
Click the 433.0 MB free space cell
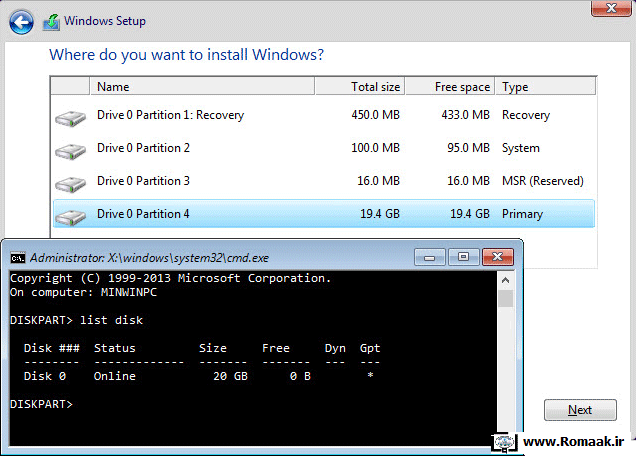(x=466, y=115)
